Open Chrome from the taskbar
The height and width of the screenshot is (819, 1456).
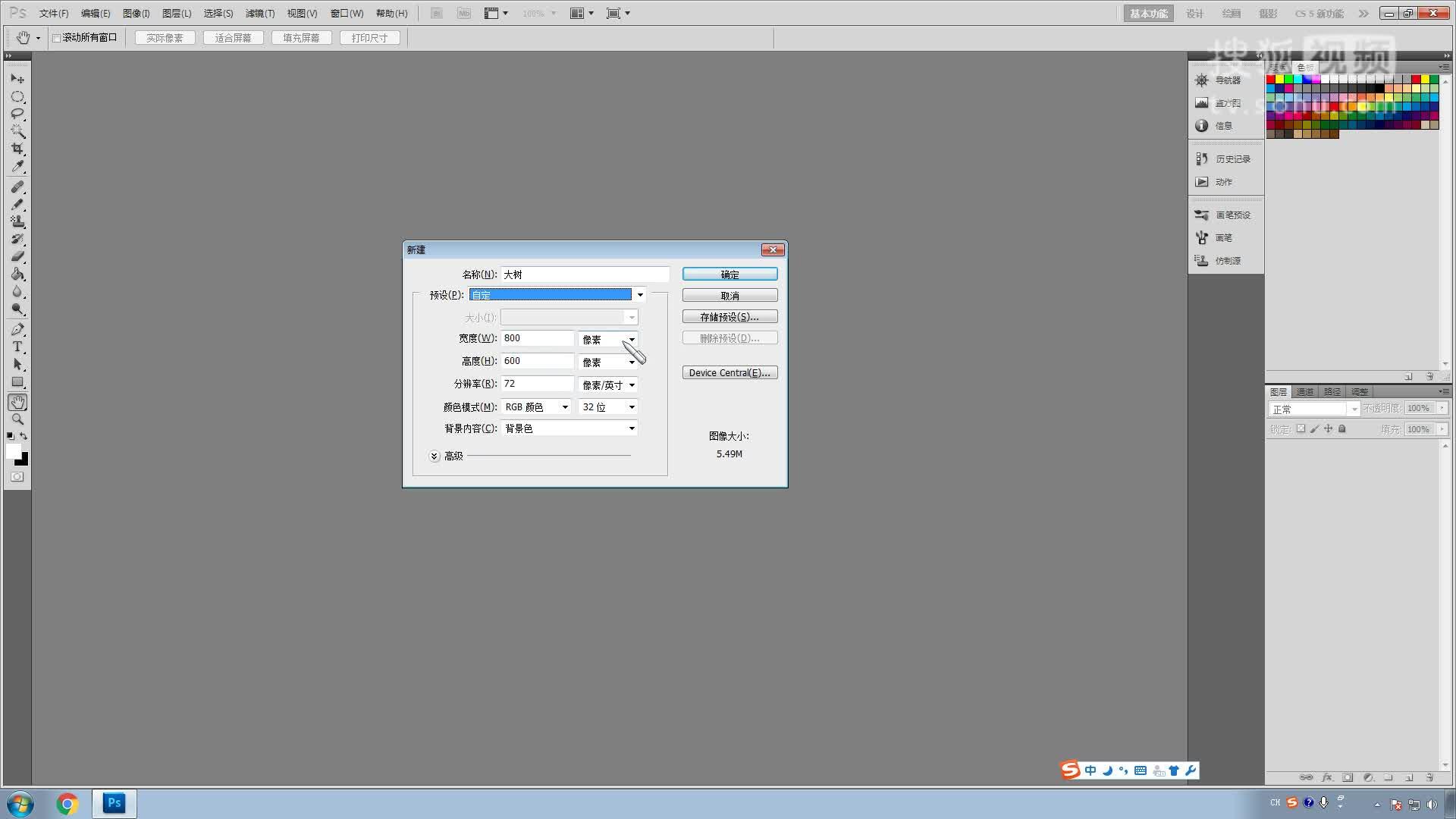pos(67,803)
